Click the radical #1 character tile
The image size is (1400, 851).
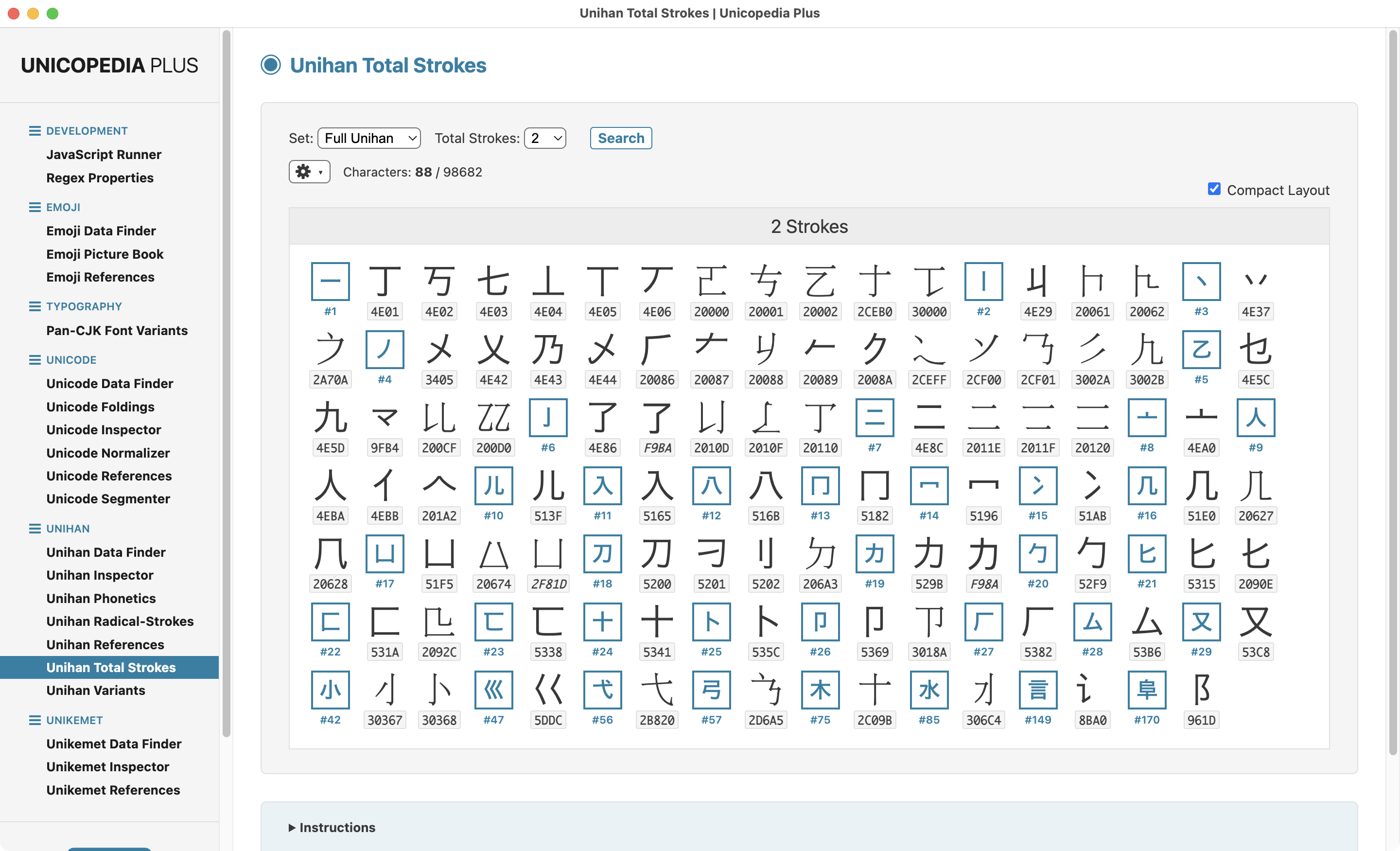(330, 282)
